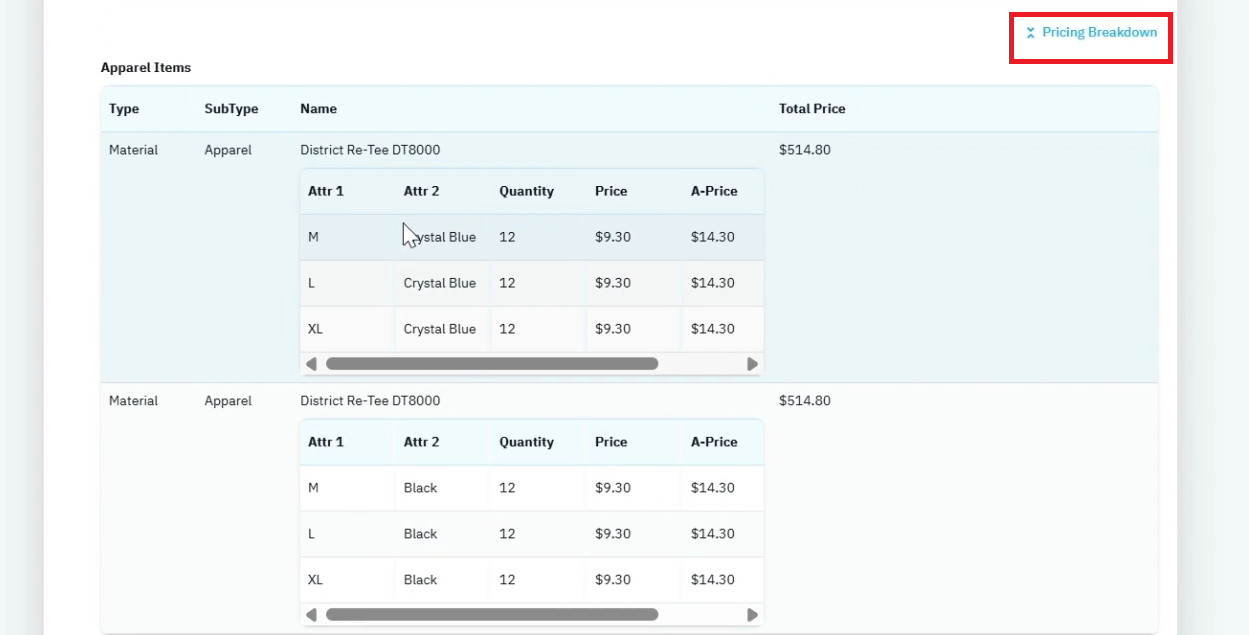This screenshot has height=635, width=1249.
Task: Select Crystal Blue row with size L
Action: [x=531, y=283]
